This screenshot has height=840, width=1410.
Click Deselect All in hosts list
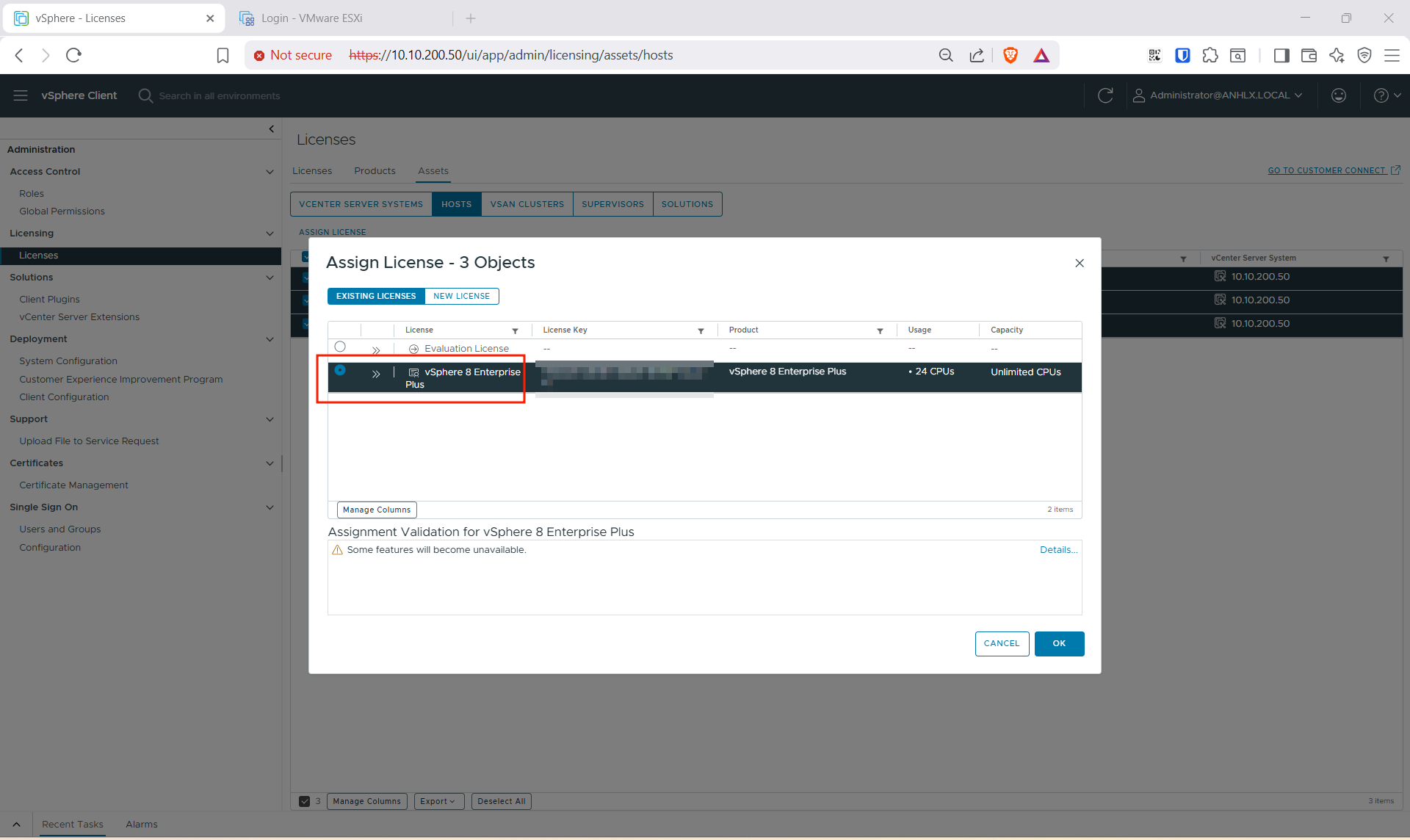tap(502, 801)
